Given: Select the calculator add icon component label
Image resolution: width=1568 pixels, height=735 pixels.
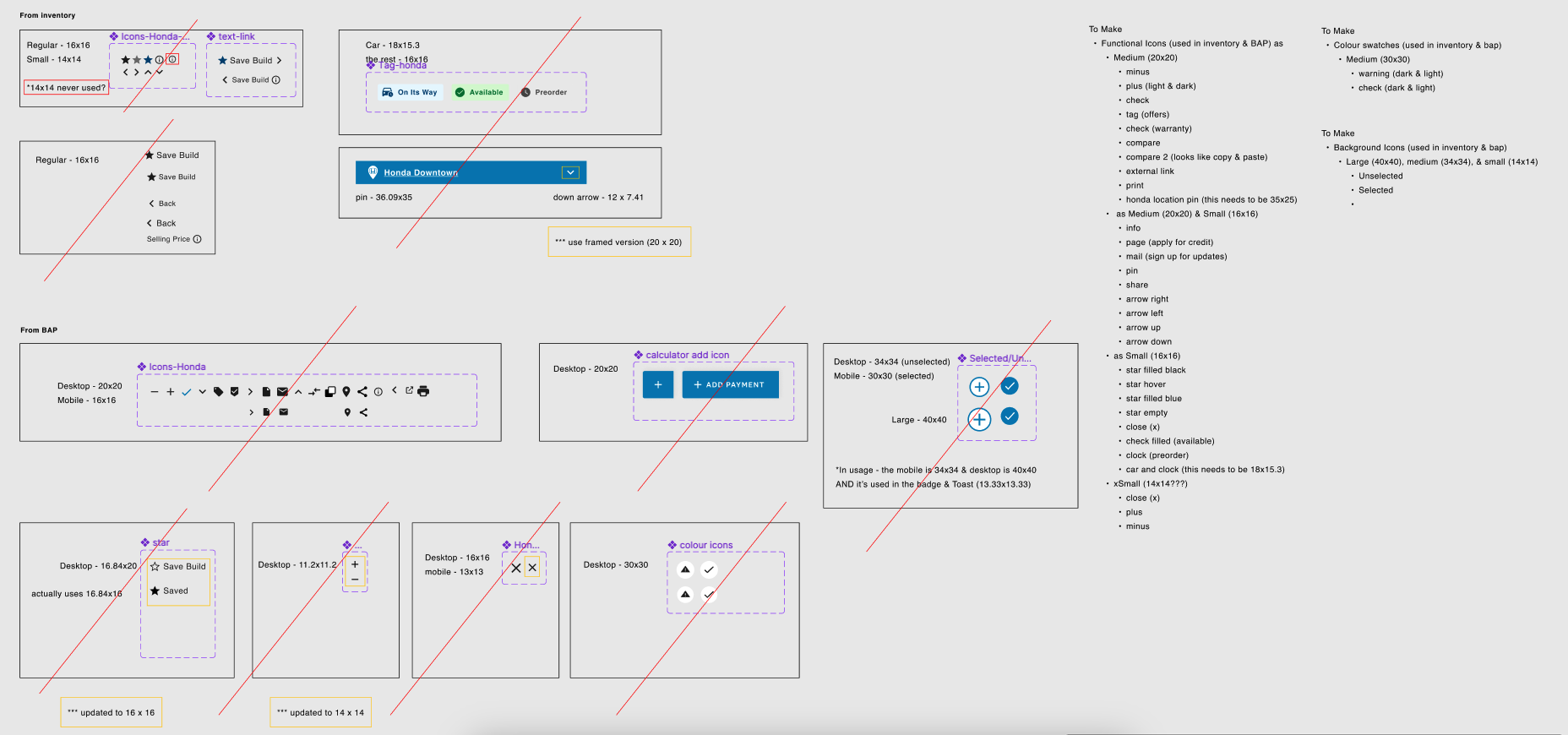Looking at the screenshot, I should tap(682, 355).
